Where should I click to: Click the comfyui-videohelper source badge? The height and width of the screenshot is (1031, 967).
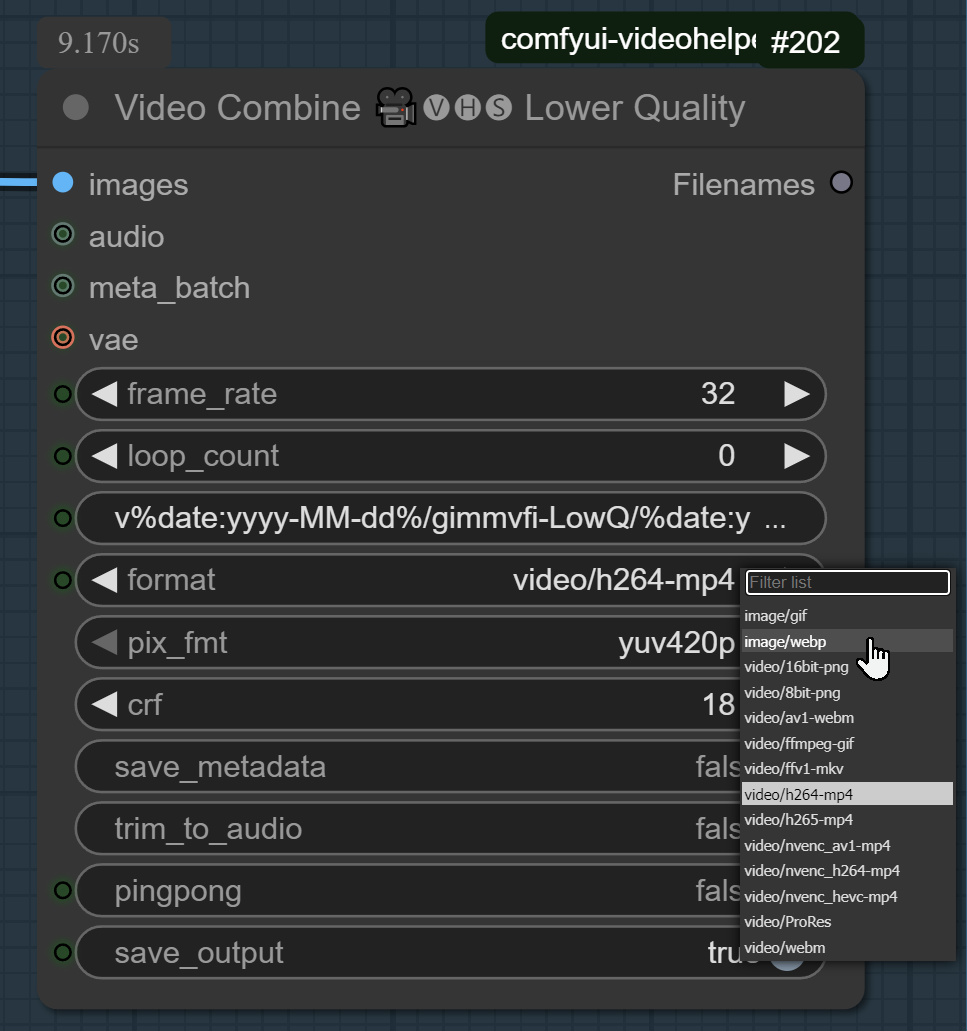click(x=625, y=39)
